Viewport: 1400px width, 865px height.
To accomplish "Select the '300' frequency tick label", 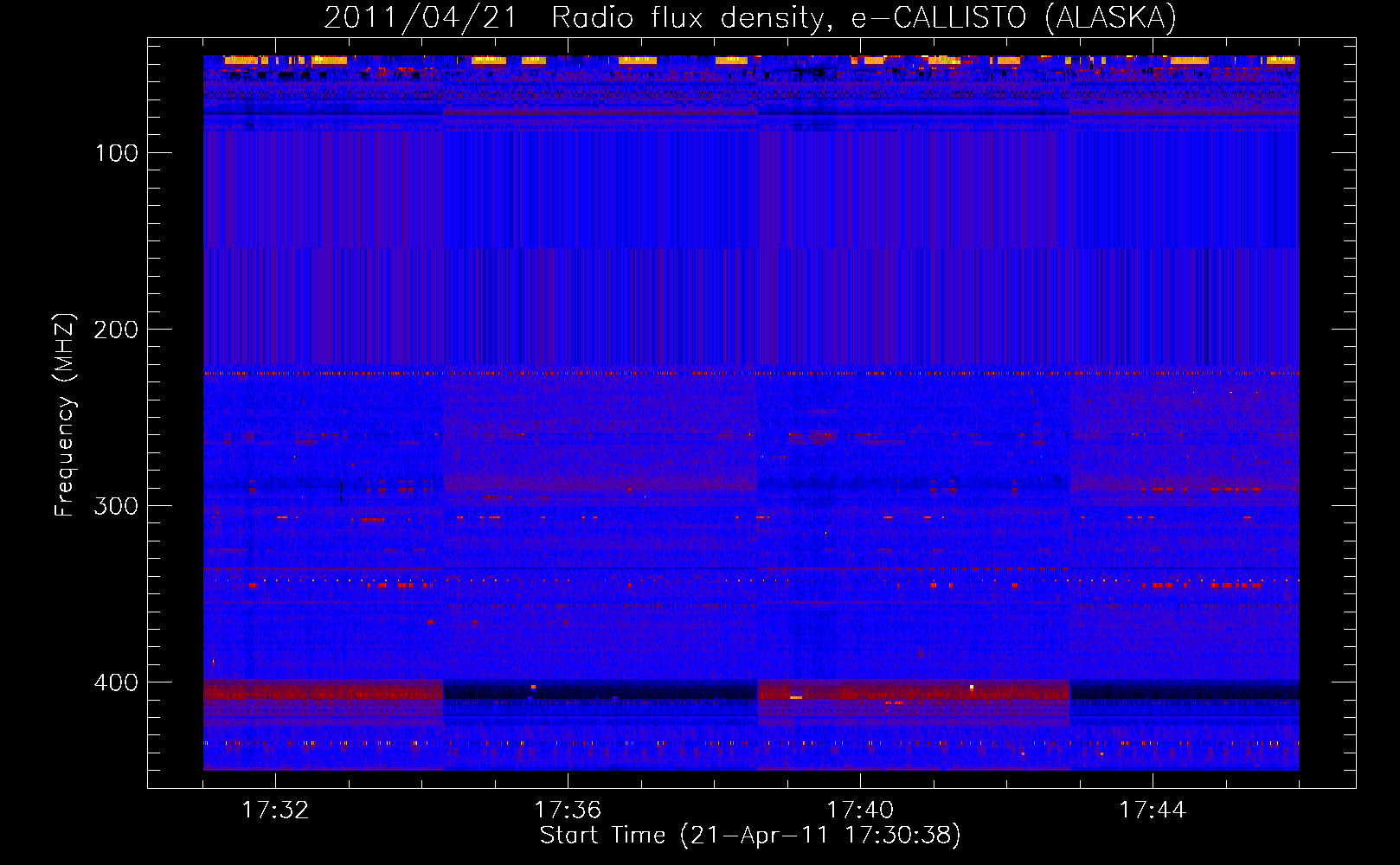I will pos(116,507).
